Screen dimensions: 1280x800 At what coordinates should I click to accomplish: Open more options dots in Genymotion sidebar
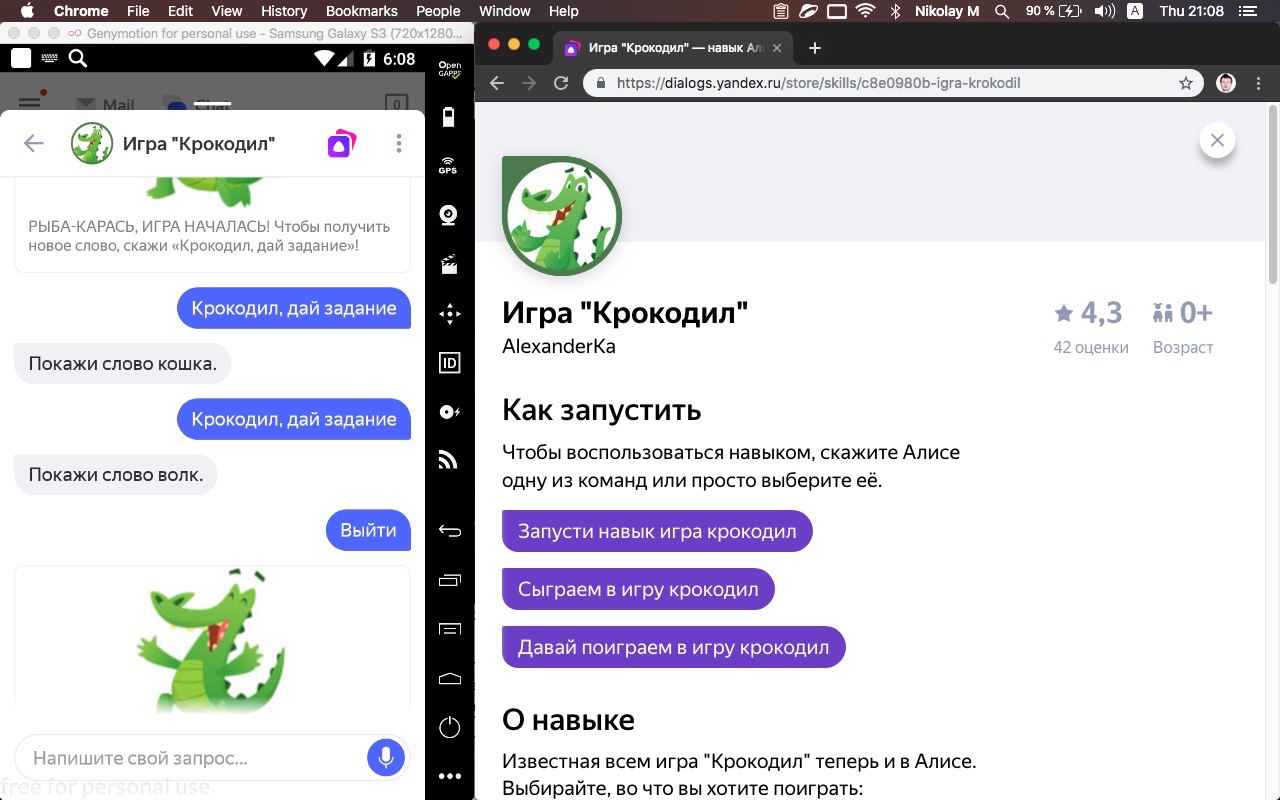click(x=449, y=776)
